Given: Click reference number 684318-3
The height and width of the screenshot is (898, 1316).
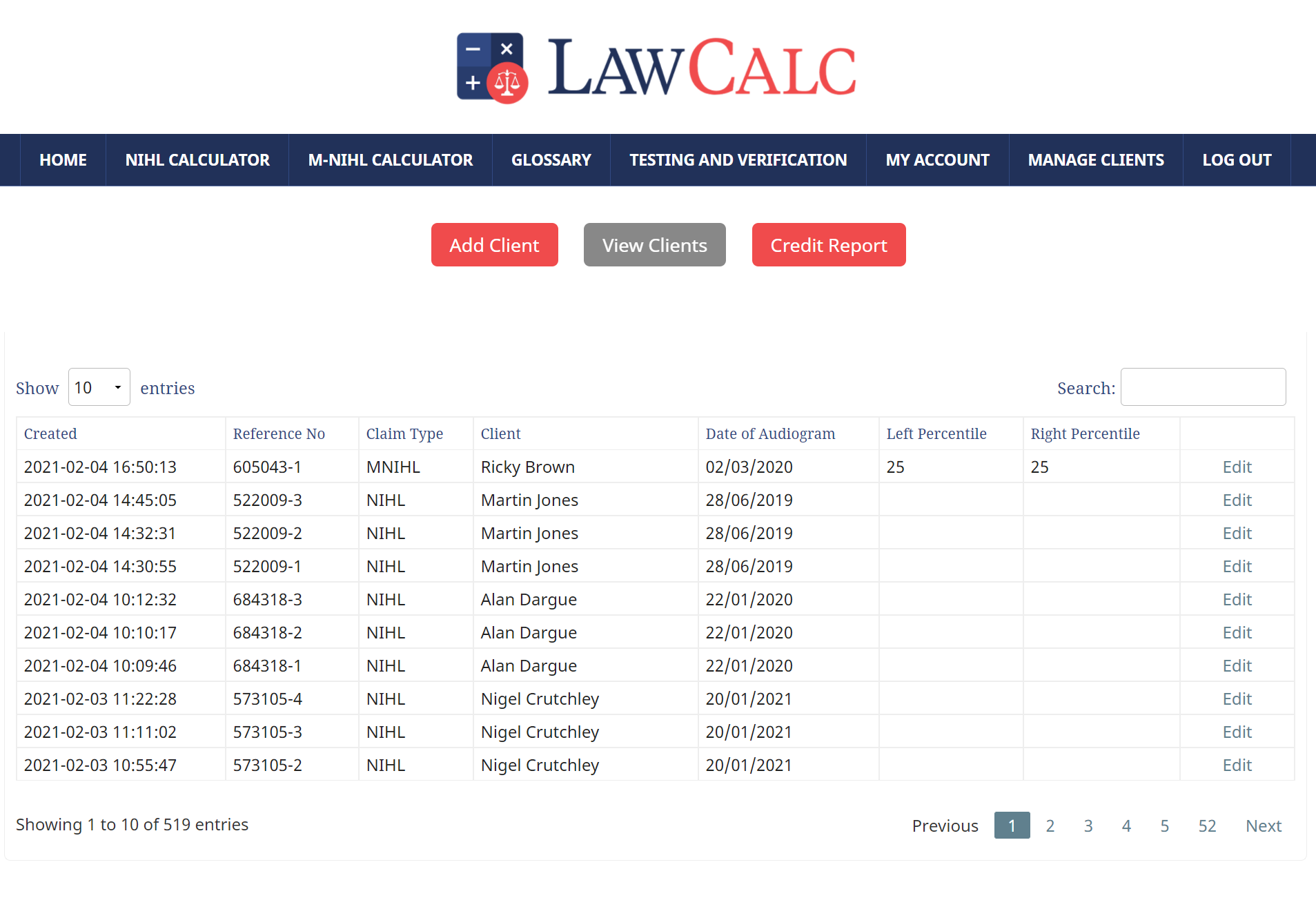Looking at the screenshot, I should click(x=267, y=600).
